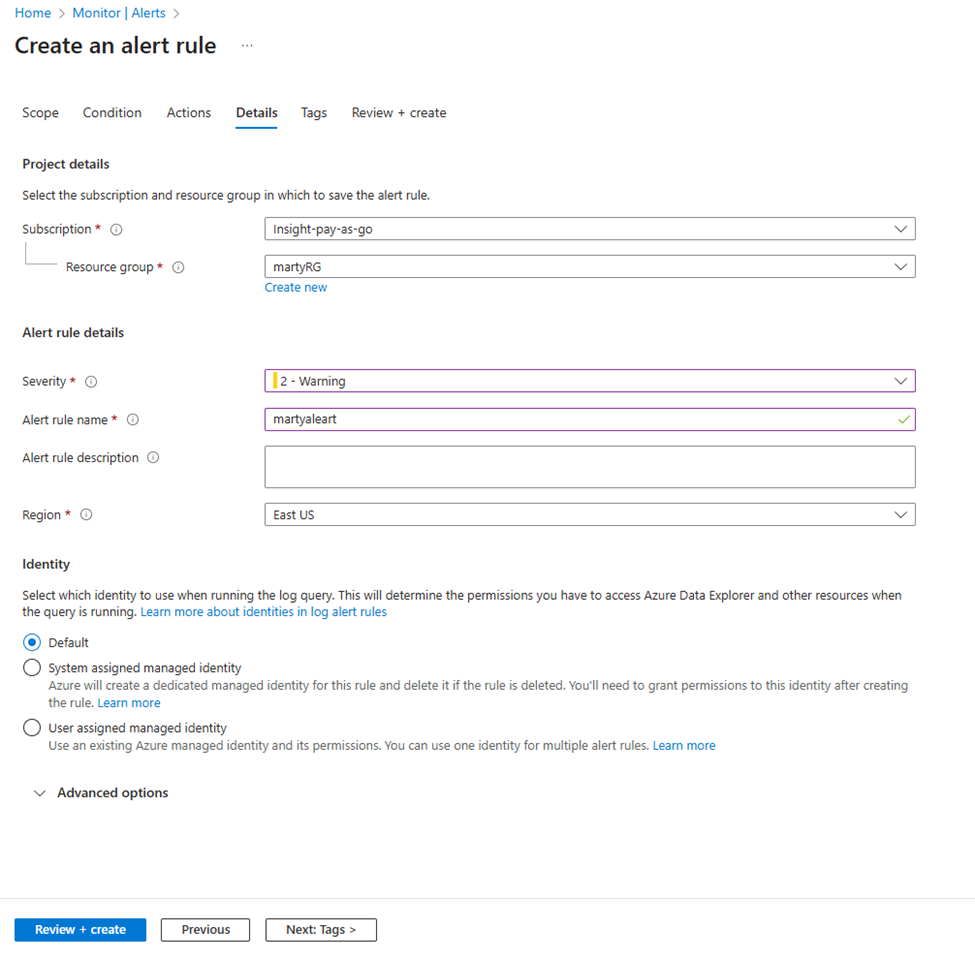Image resolution: width=975 pixels, height=960 pixels.
Task: Click the Create new resource group link
Action: 295,288
